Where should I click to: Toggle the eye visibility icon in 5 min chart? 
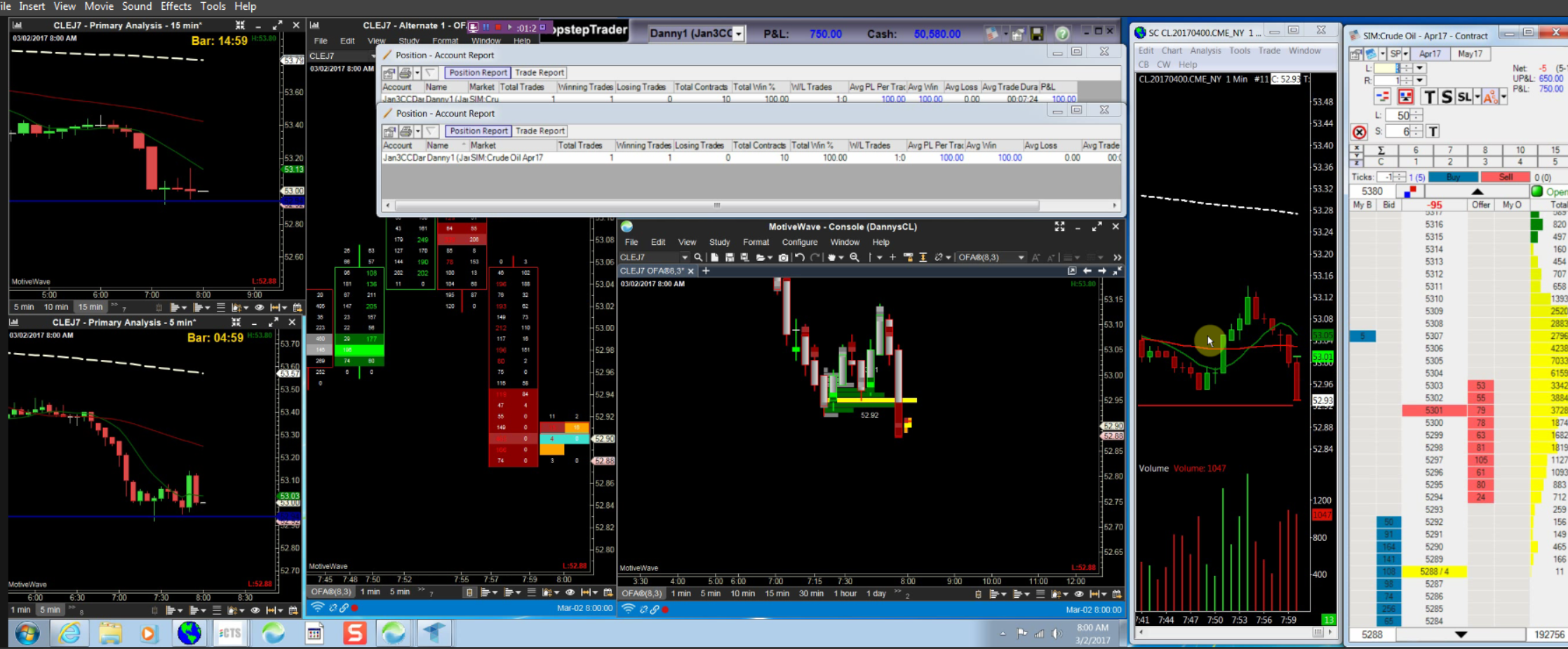tap(255, 610)
